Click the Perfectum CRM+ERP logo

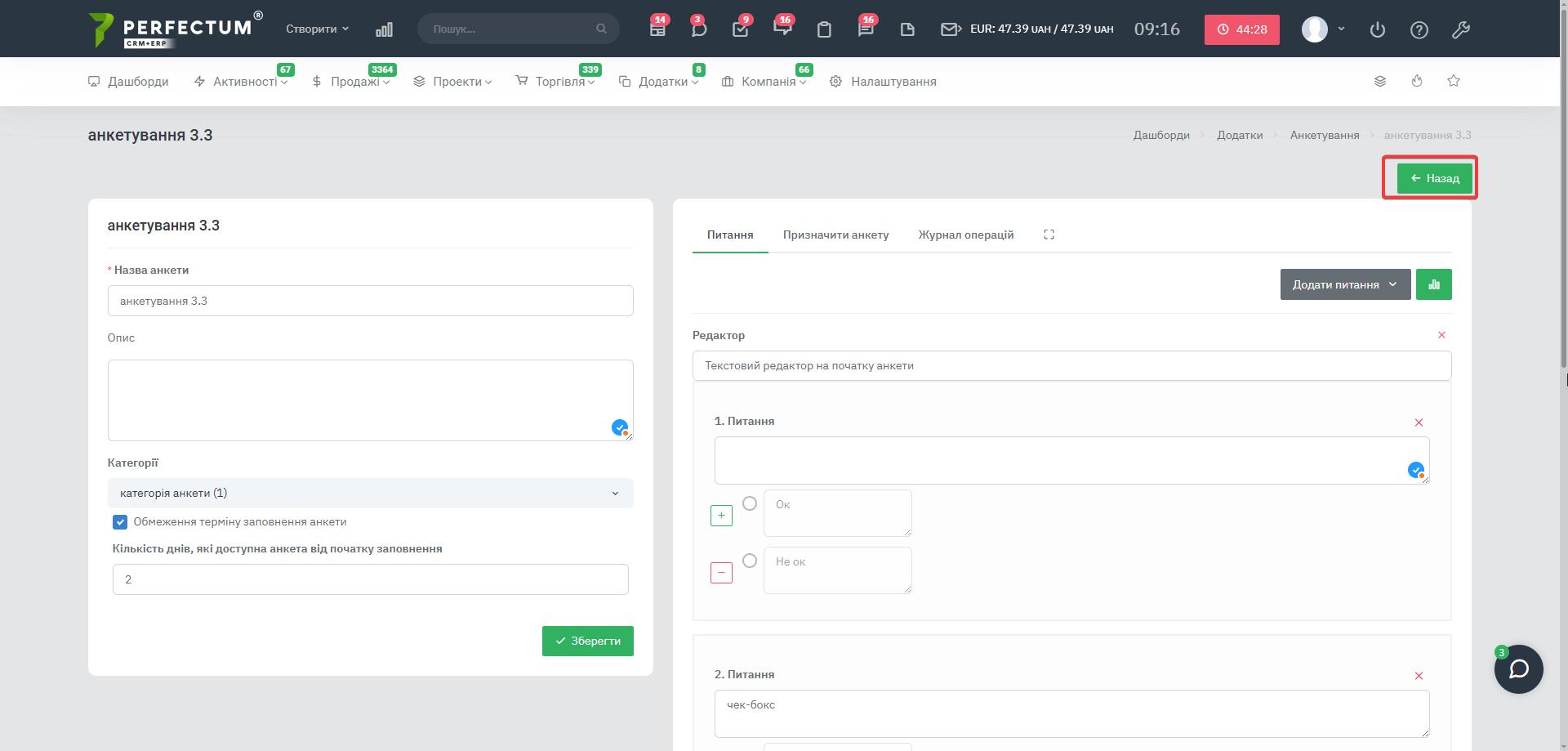(x=175, y=29)
